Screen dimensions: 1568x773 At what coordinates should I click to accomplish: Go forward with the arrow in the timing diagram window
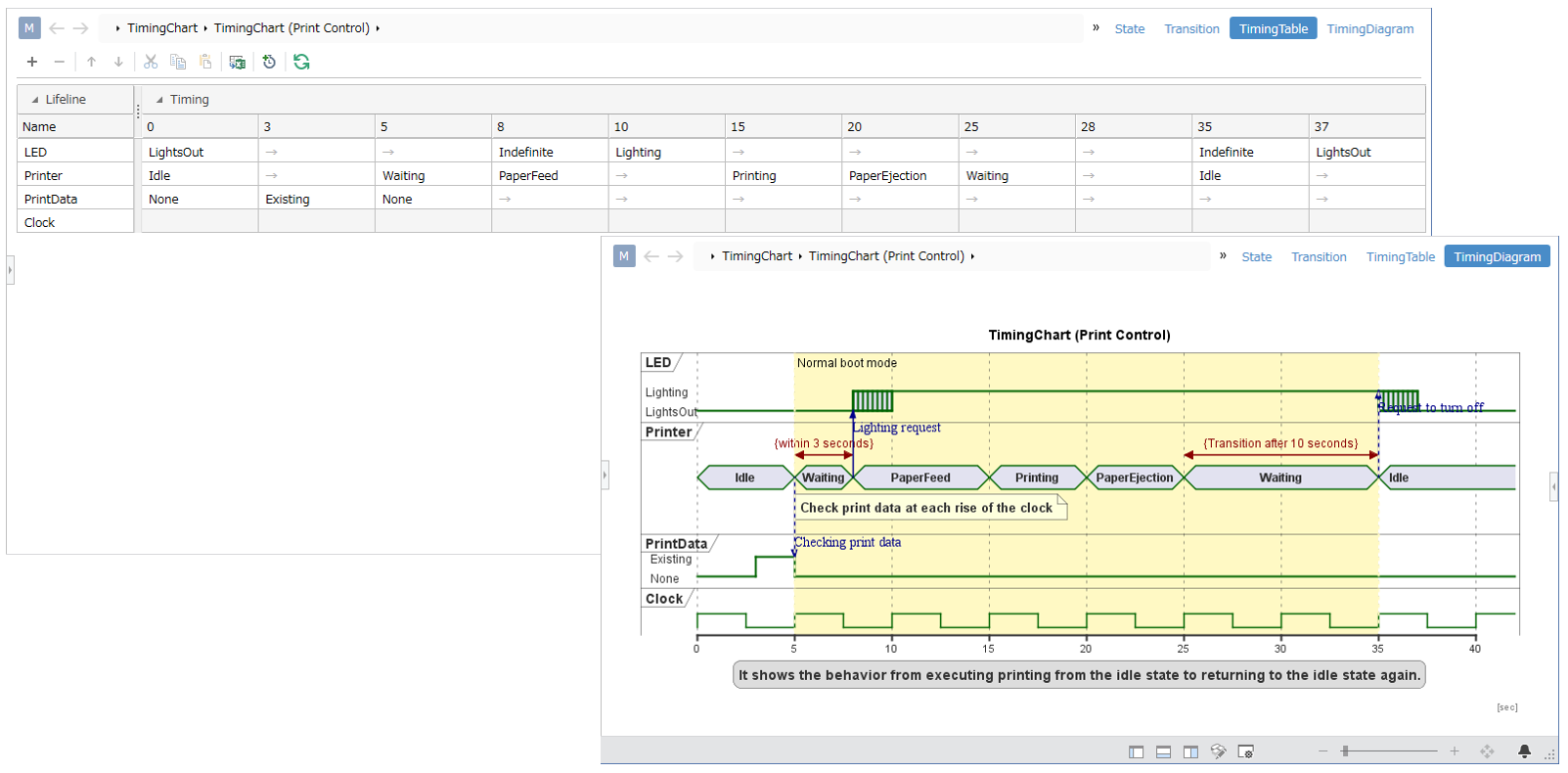point(676,256)
